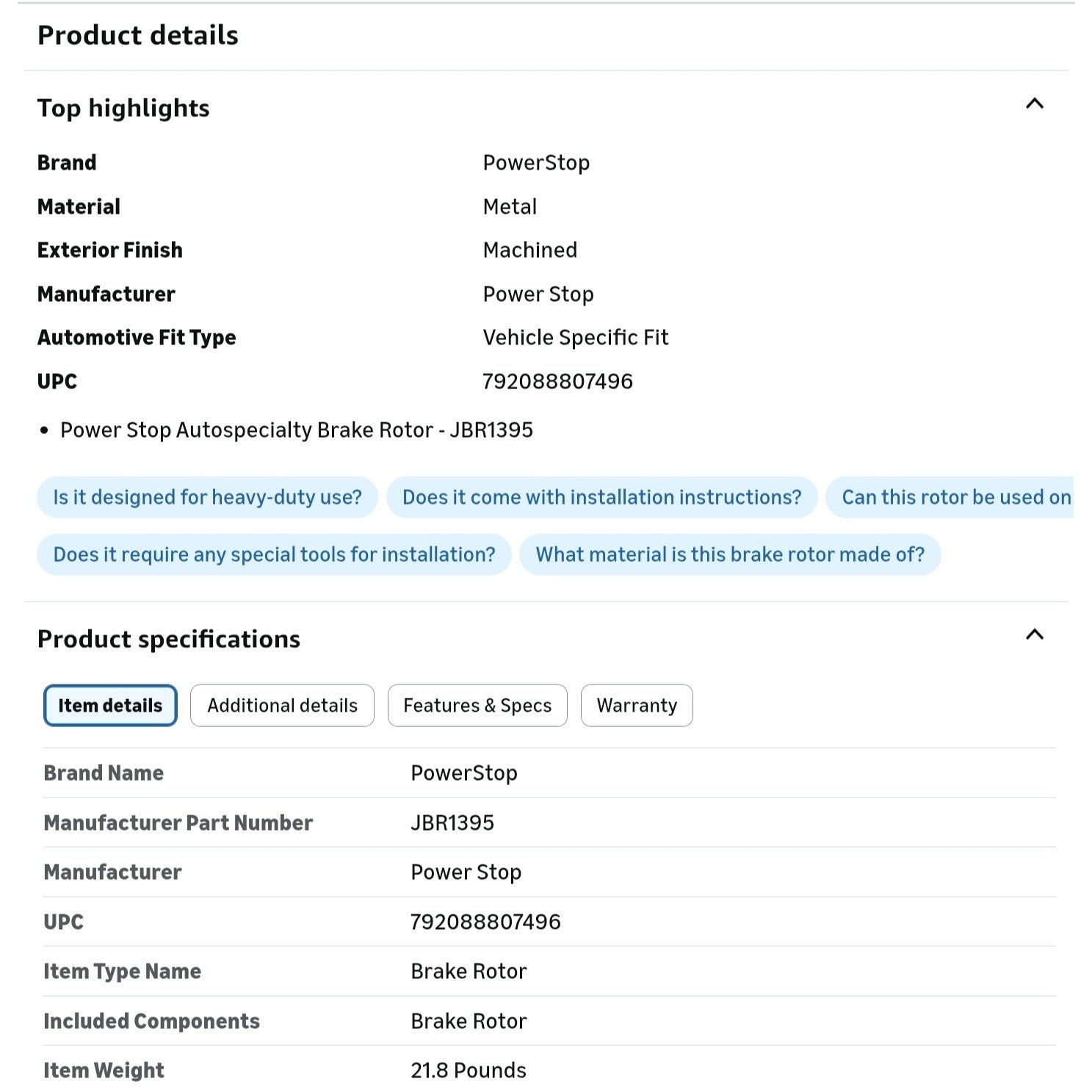Ask "Does it come with installation instructions?"

[601, 497]
